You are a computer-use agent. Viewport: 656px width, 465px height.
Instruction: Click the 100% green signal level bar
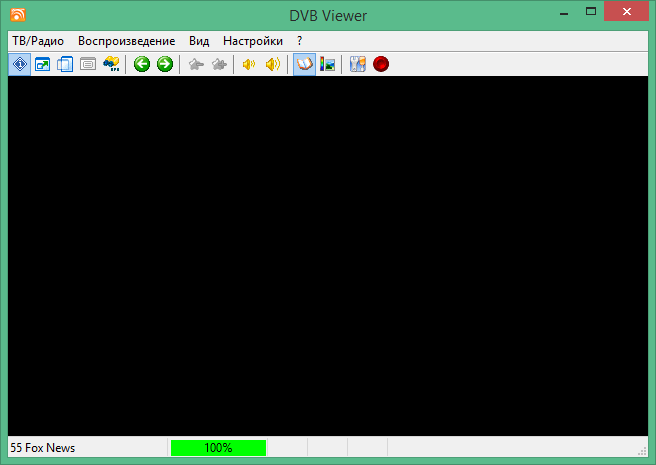[x=218, y=448]
